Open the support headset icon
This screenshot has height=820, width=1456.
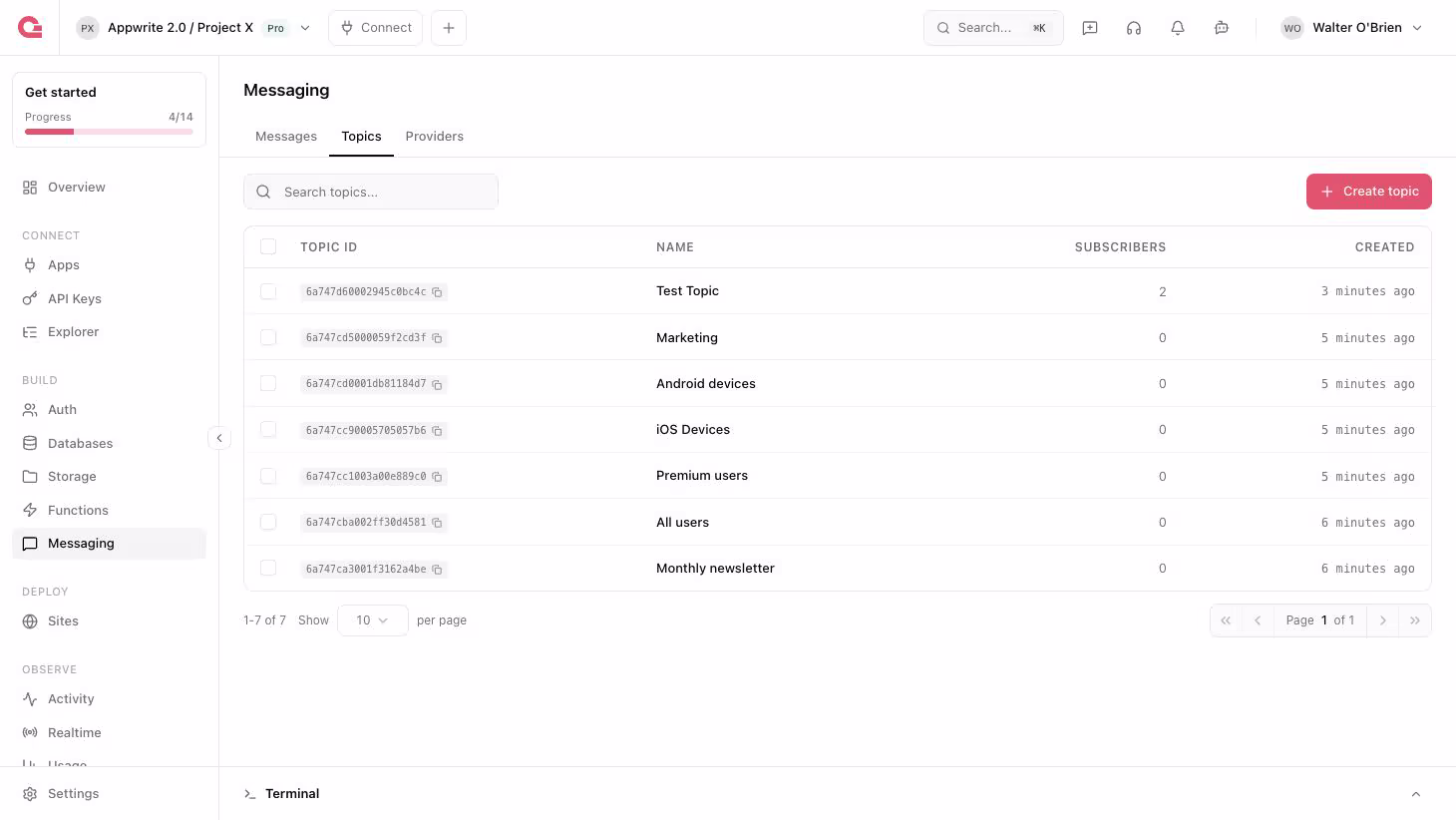point(1134,28)
